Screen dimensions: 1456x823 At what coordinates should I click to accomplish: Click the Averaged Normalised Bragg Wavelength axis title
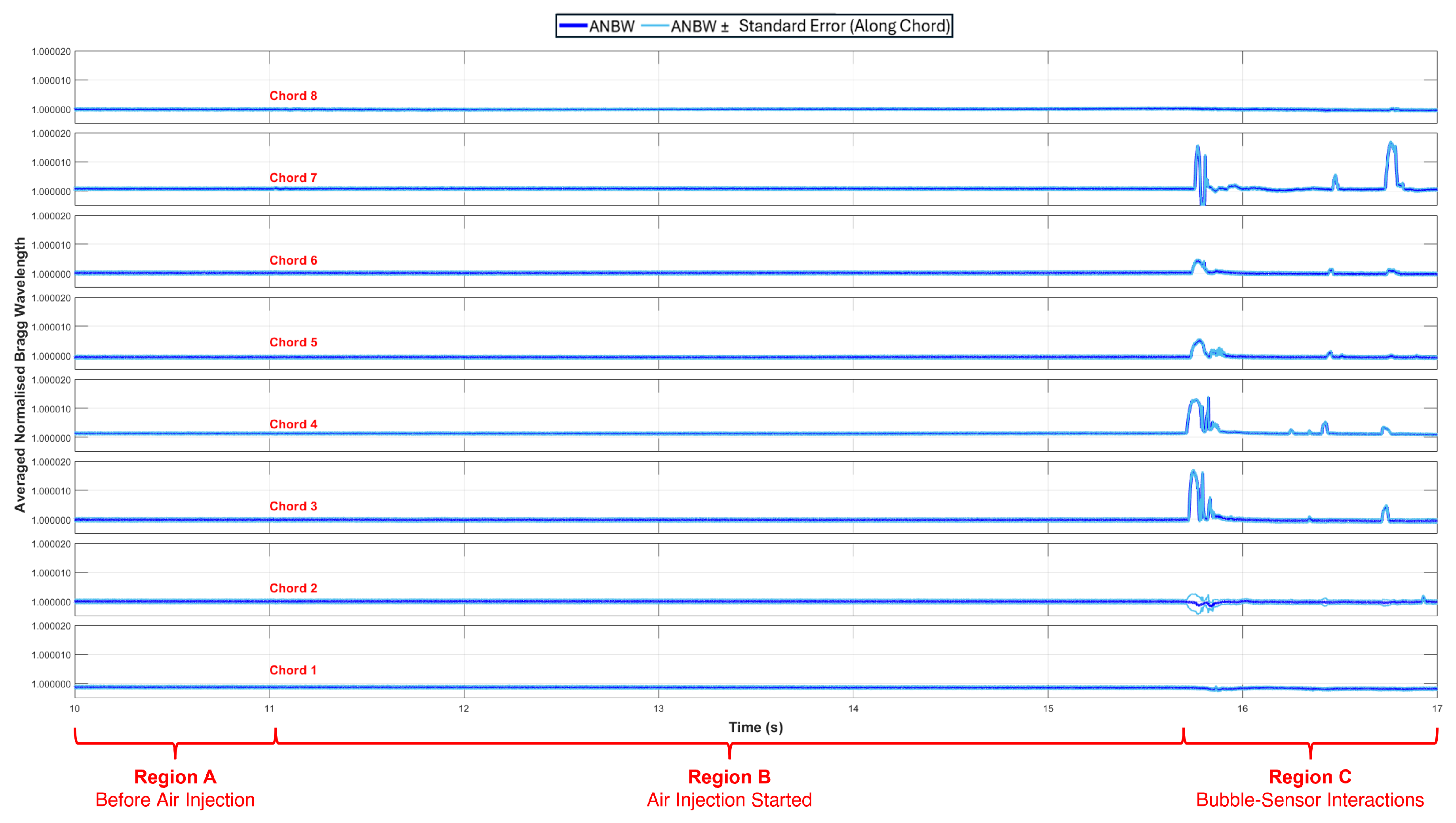(20, 374)
